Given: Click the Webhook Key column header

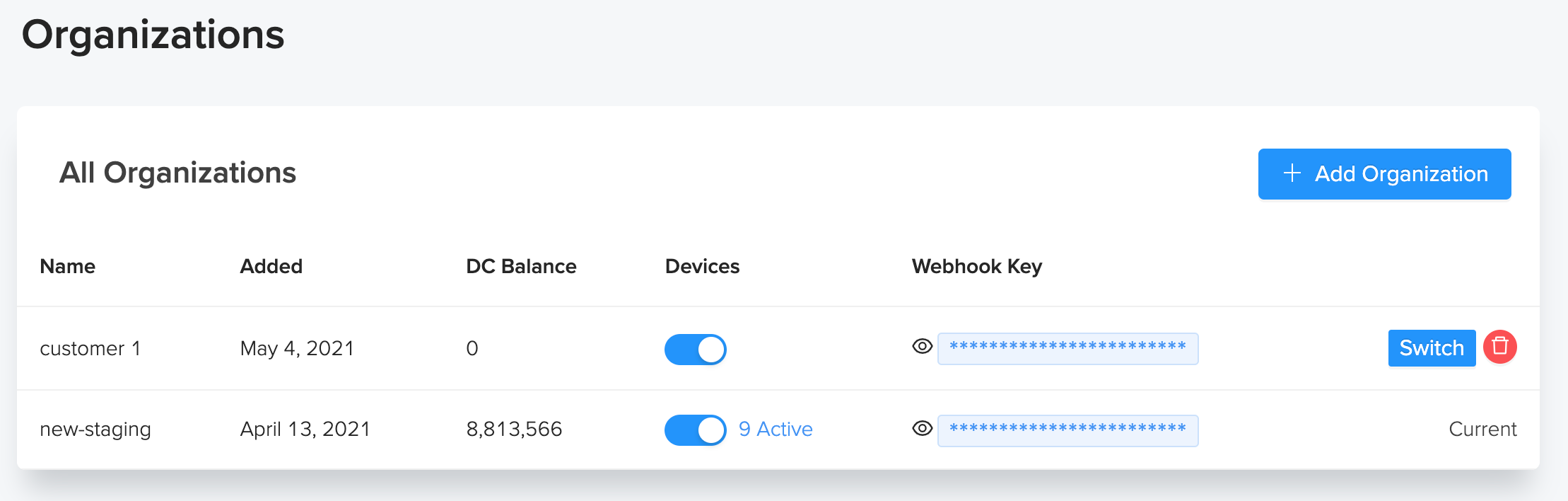Looking at the screenshot, I should tap(976, 267).
